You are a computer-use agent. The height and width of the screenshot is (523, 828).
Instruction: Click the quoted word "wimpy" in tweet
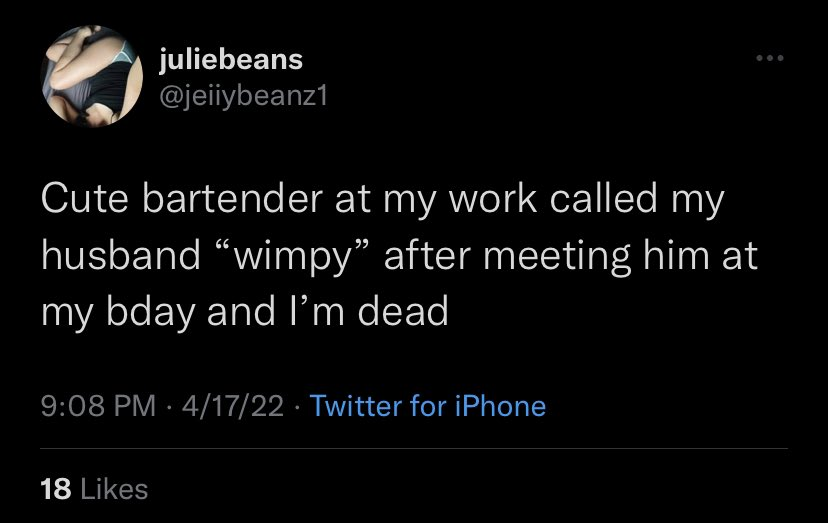click(292, 256)
